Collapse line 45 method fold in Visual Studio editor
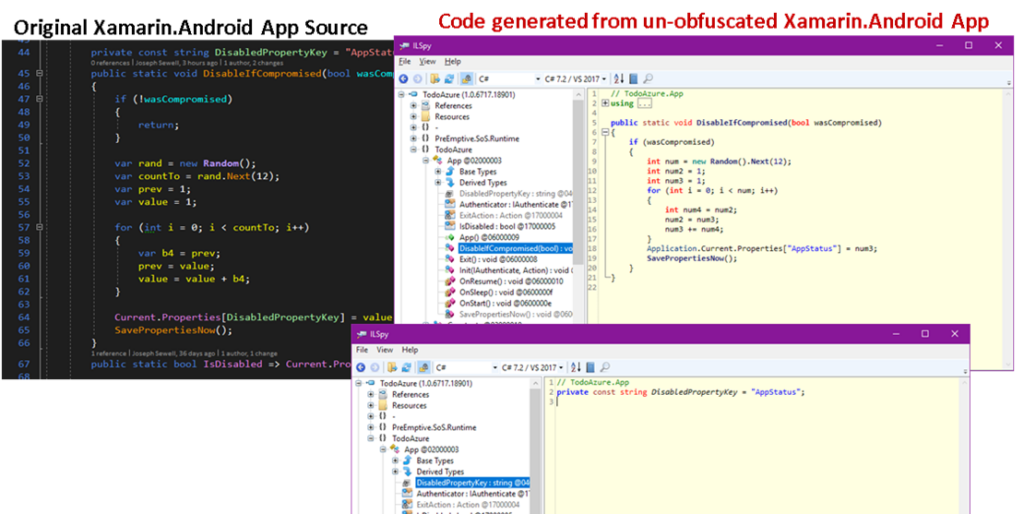The width and height of the screenshot is (1024, 514). tap(40, 74)
